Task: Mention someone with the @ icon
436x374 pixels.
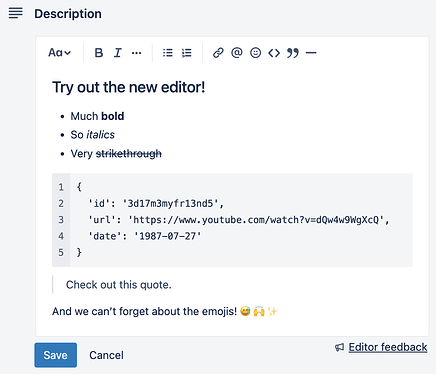Action: (237, 53)
